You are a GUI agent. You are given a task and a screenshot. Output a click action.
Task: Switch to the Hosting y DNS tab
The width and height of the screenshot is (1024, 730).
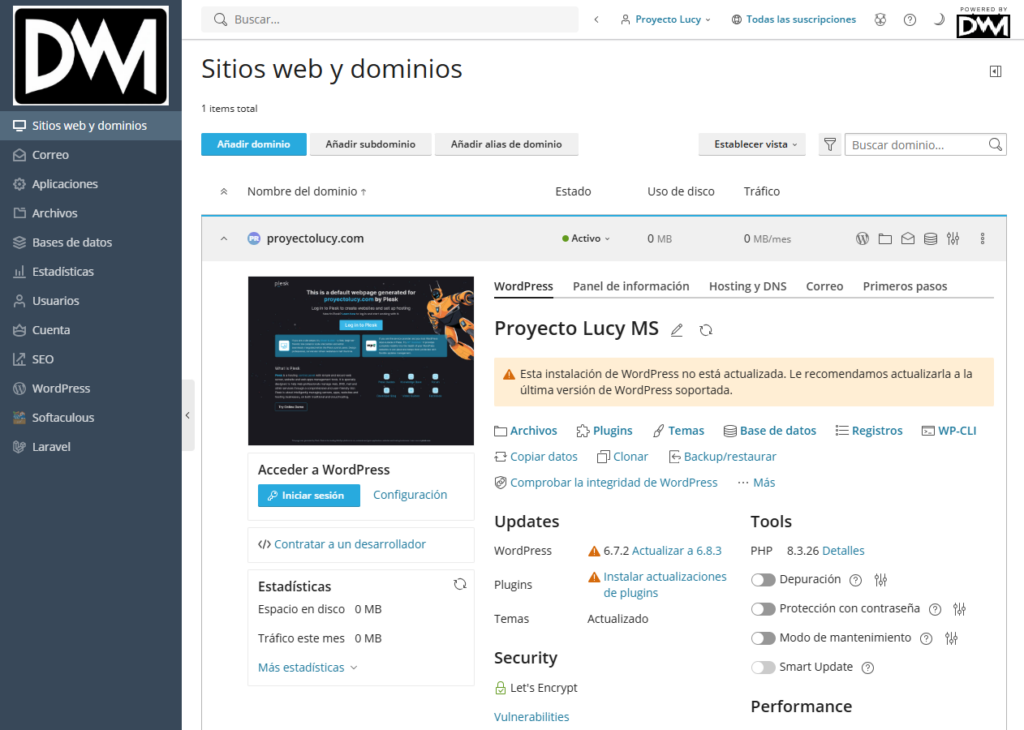(x=747, y=286)
